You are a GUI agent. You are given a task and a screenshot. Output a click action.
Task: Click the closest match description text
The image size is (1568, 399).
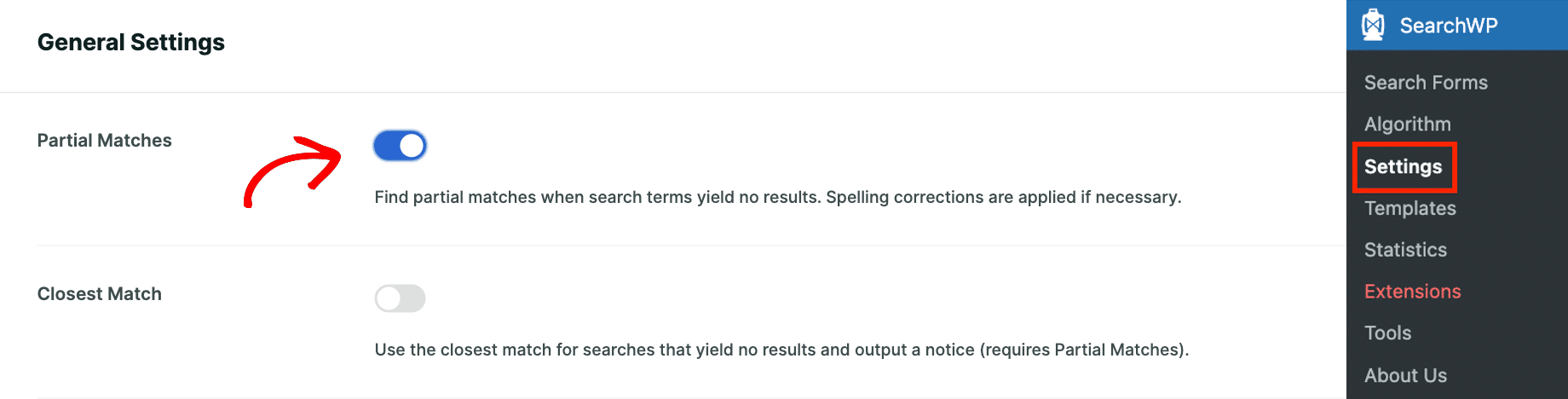pyautogui.click(x=781, y=350)
